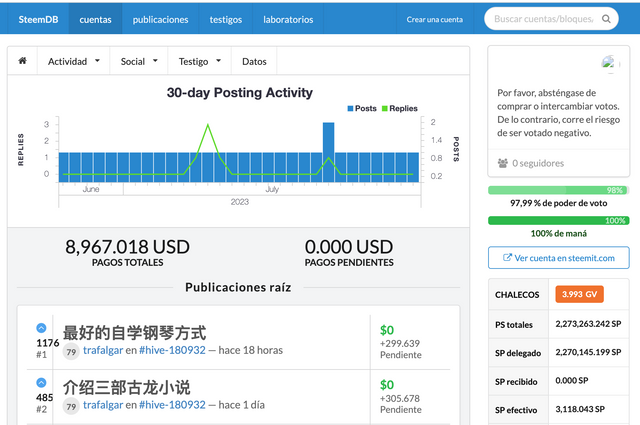Click the 97,99 % de poder de voto label
The image size is (640, 425).
(558, 203)
